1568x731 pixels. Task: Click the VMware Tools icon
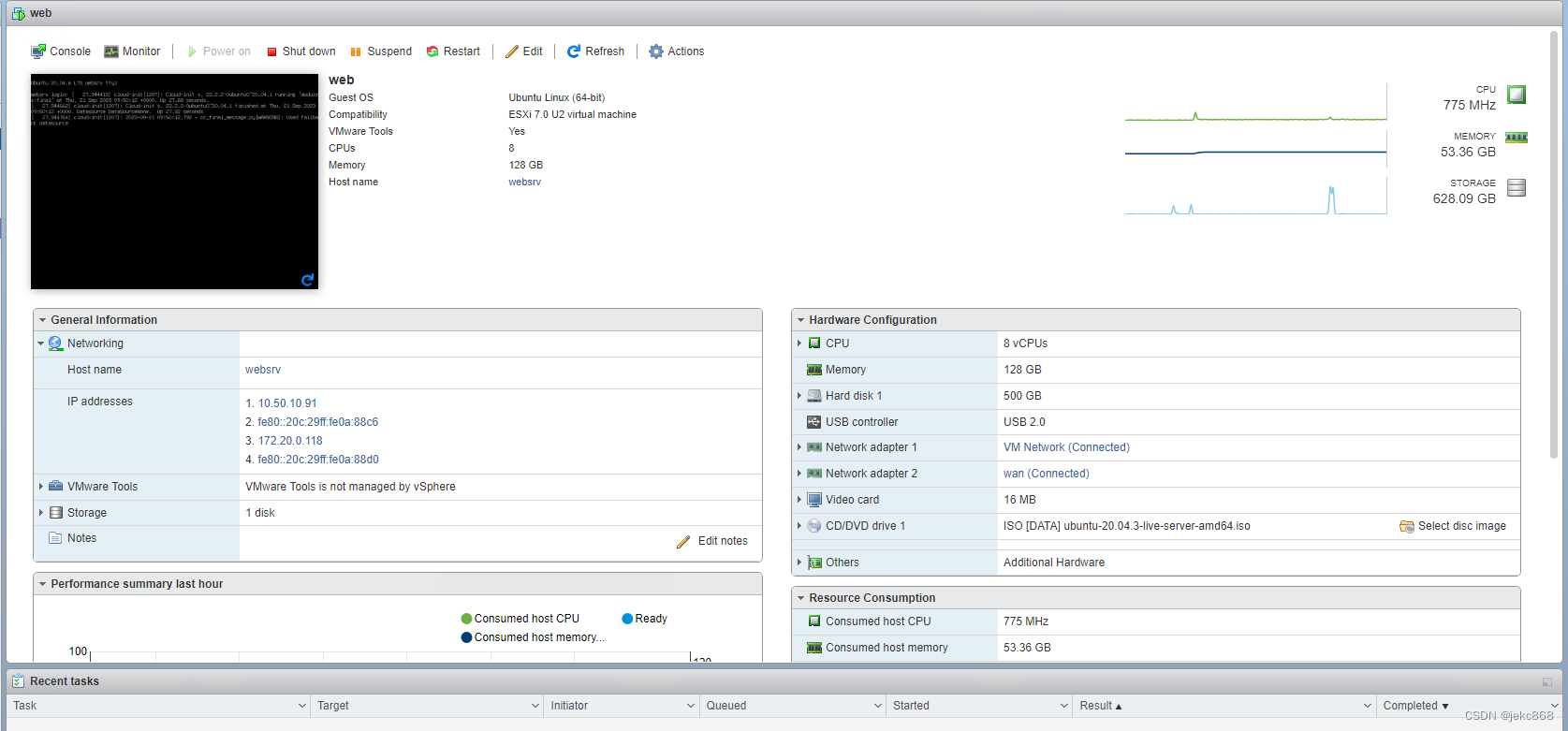[56, 487]
